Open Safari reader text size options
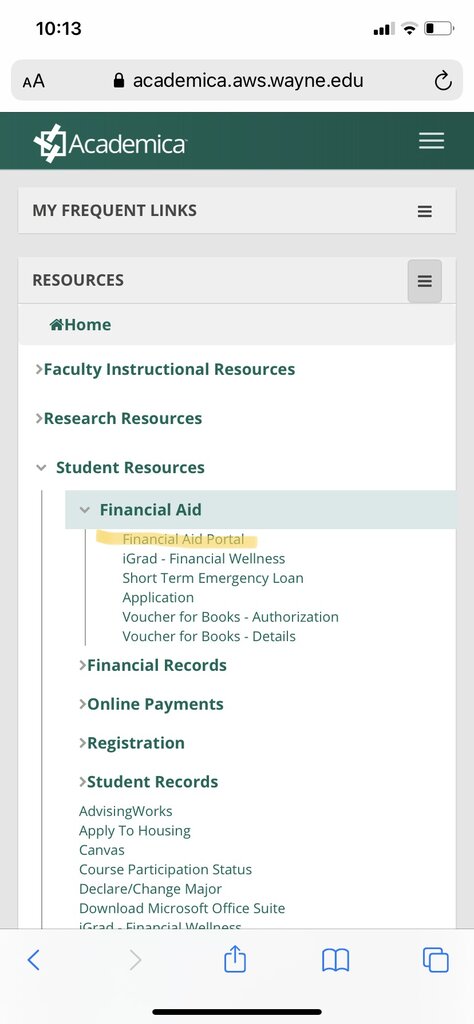Screen dimensions: 474x1024 pyautogui.click(x=33, y=81)
